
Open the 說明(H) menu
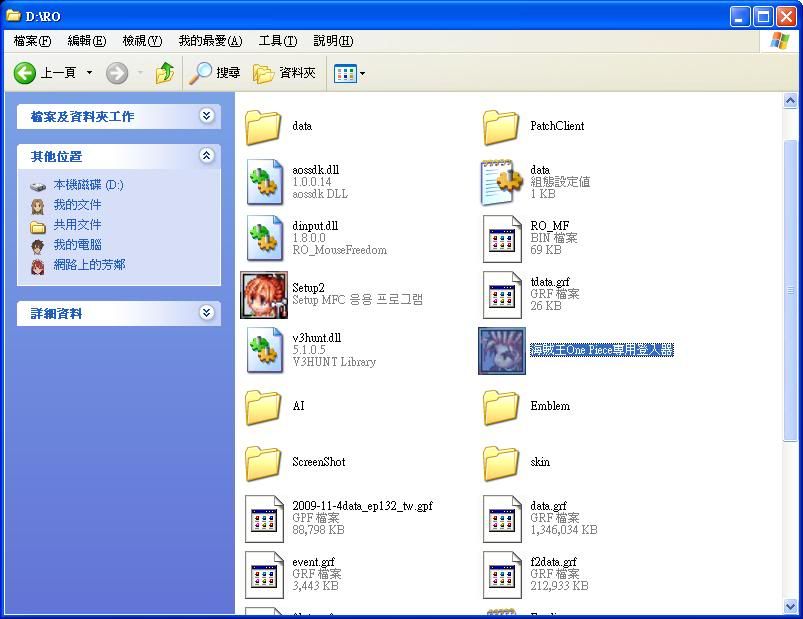(x=333, y=41)
